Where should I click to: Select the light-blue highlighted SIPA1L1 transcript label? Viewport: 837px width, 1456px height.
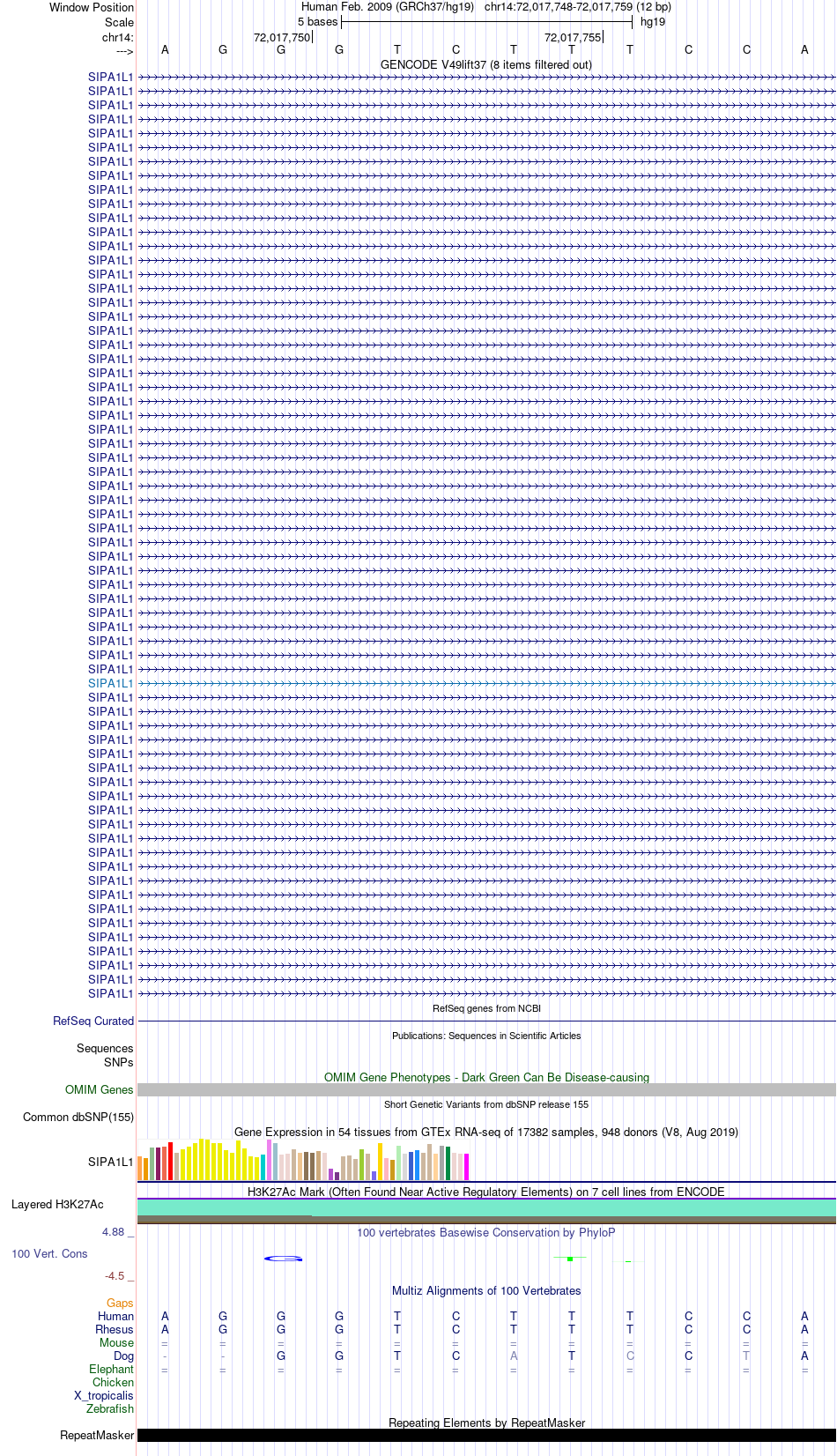pyautogui.click(x=111, y=683)
